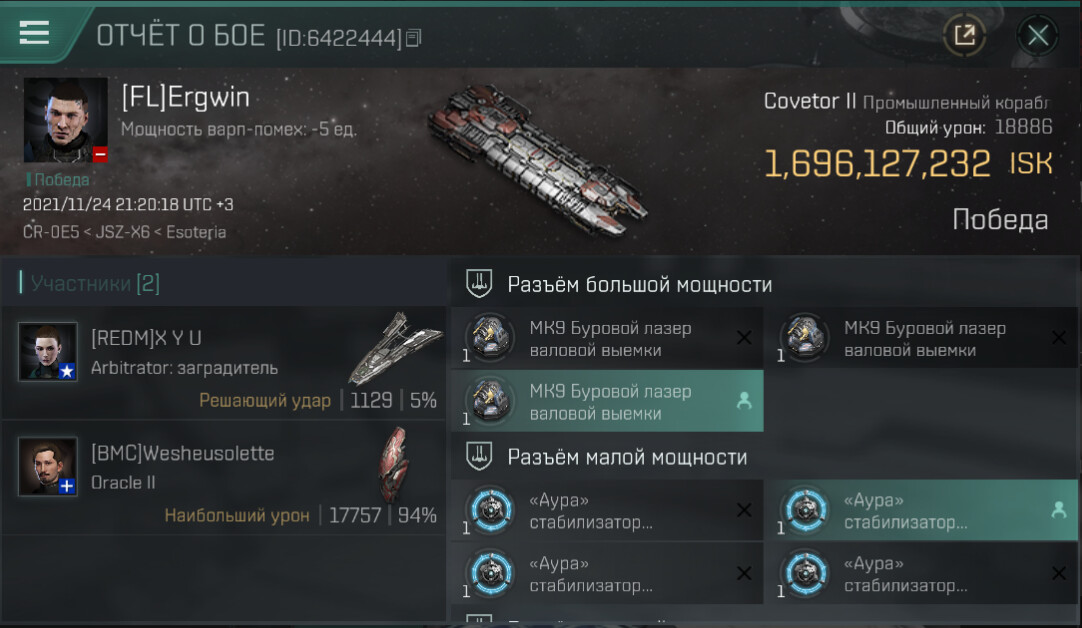The image size is (1082, 628).
Task: Open the hamburger menu
Action: coord(35,32)
